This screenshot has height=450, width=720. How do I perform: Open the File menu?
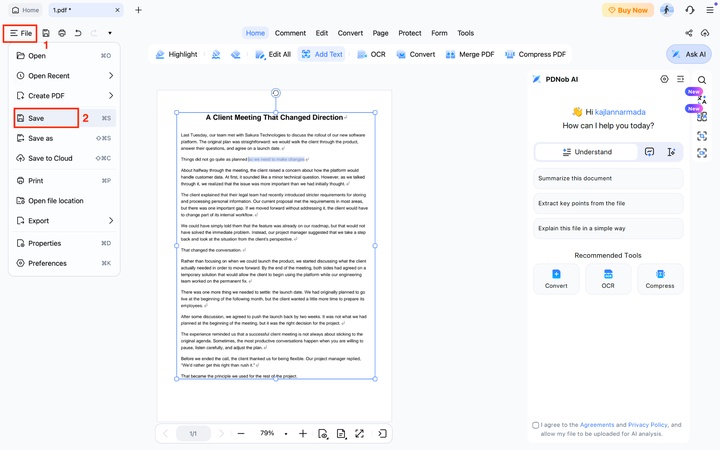pos(20,33)
